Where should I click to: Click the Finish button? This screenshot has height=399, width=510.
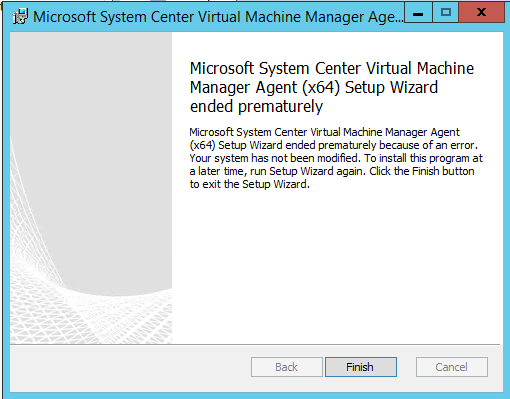tap(361, 367)
